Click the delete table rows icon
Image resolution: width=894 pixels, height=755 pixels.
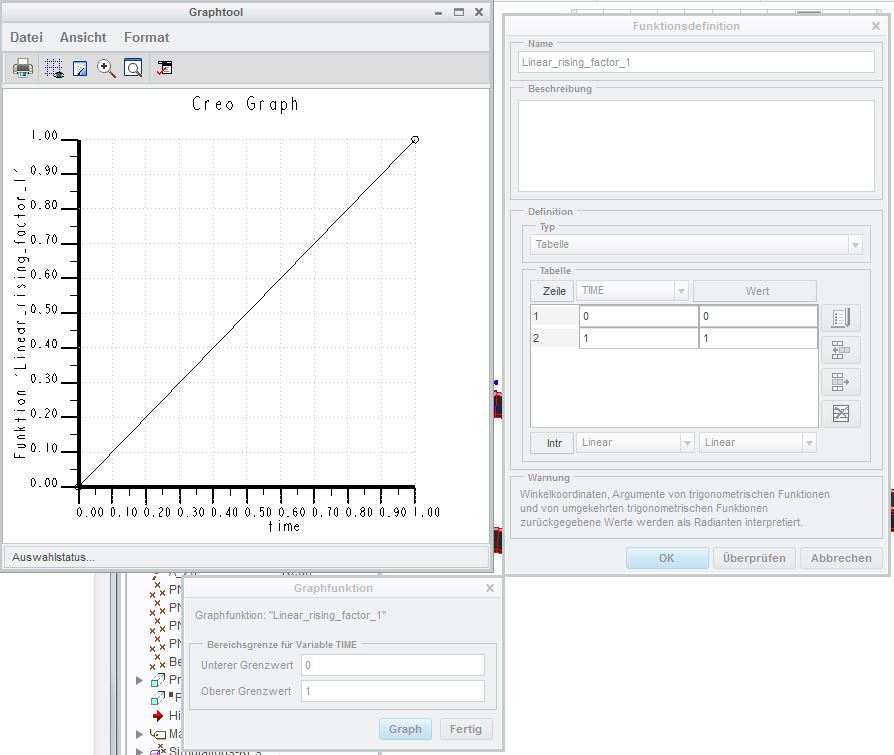coord(841,413)
